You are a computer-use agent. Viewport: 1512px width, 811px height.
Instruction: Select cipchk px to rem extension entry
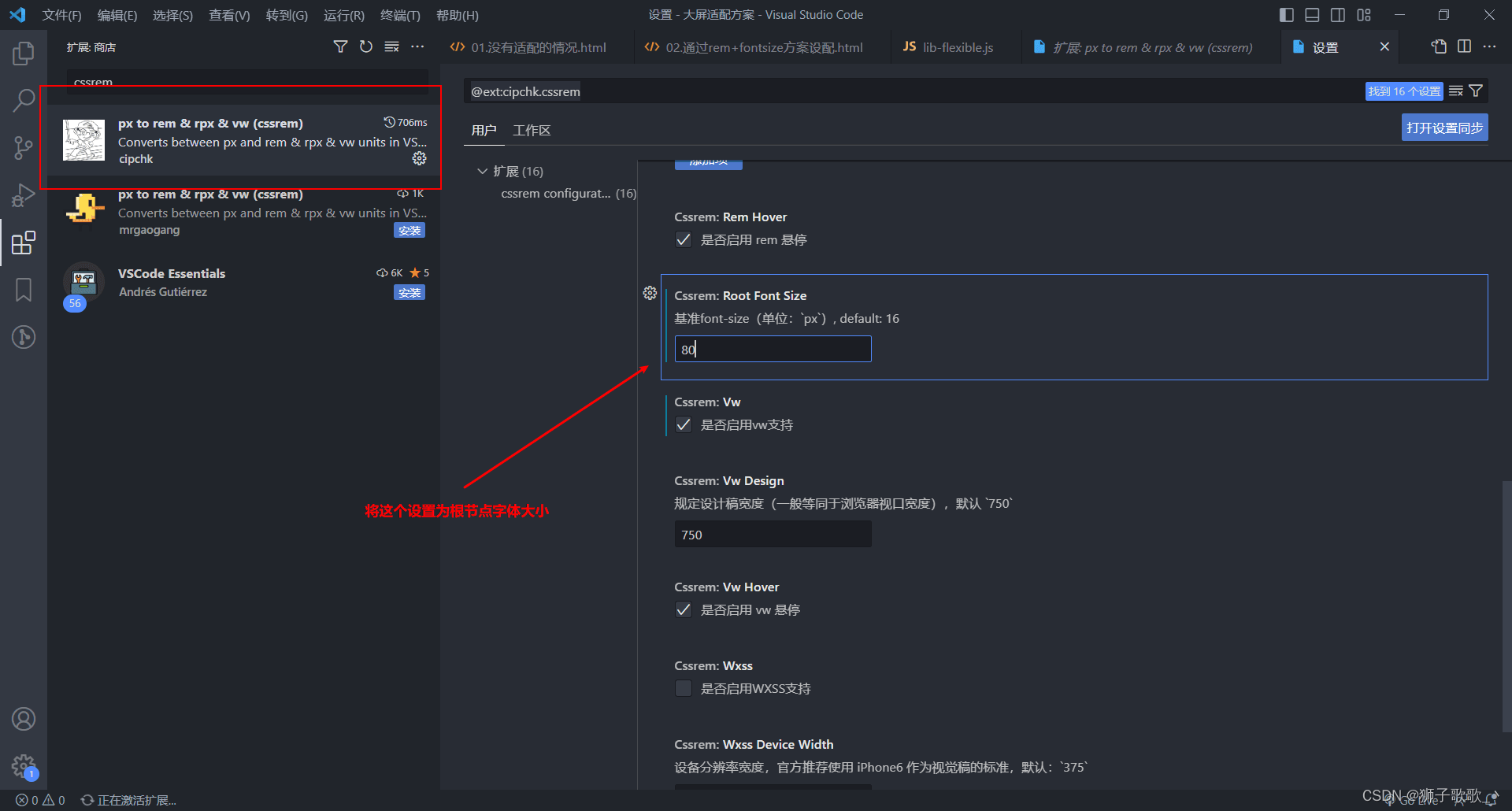click(x=244, y=140)
